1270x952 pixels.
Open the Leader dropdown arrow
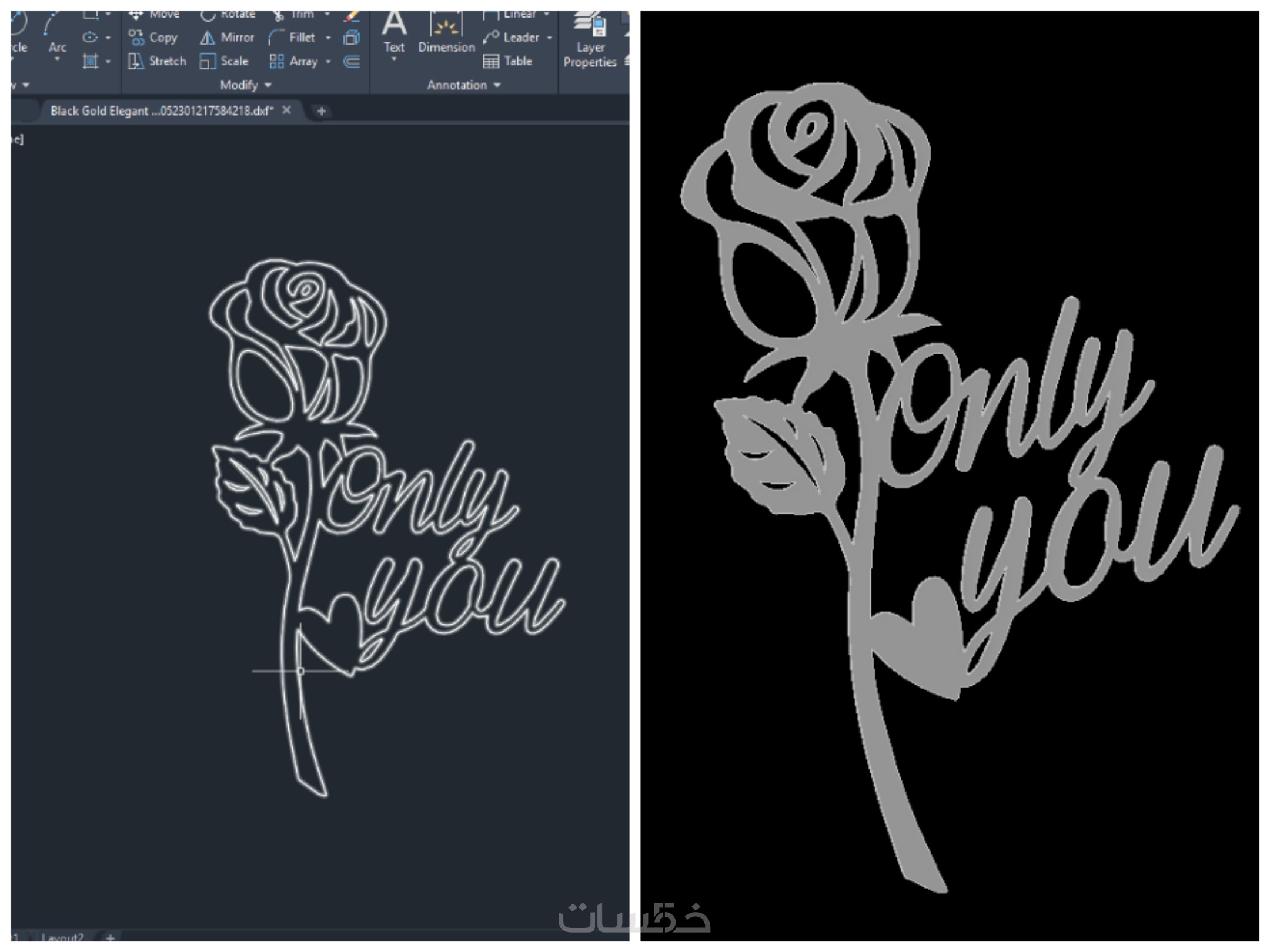(549, 38)
